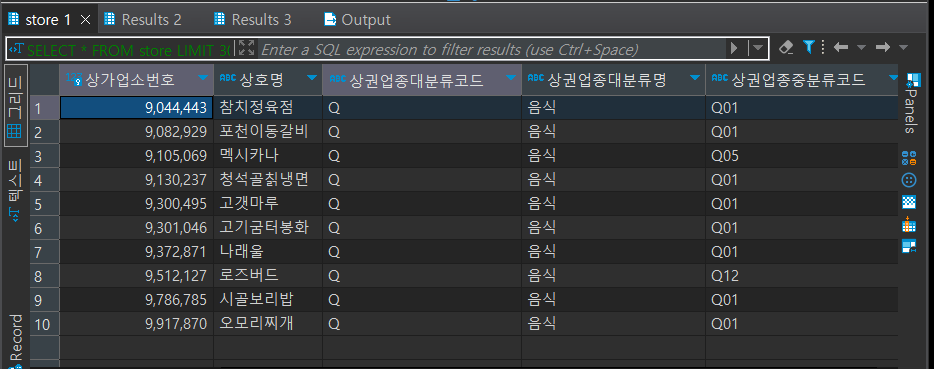Select the 로즈버드 cell

(268, 275)
